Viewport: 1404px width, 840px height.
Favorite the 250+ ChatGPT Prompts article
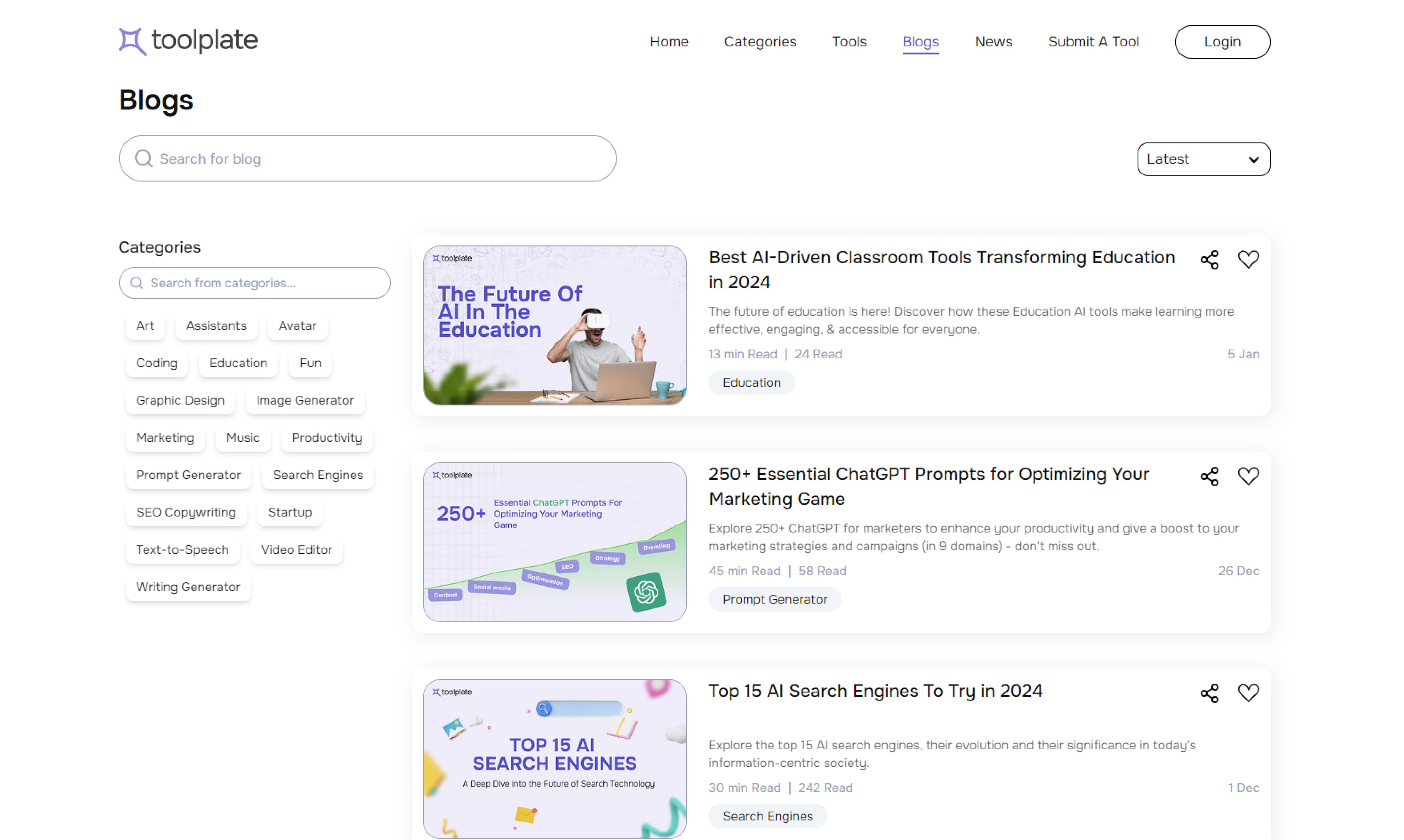1248,476
